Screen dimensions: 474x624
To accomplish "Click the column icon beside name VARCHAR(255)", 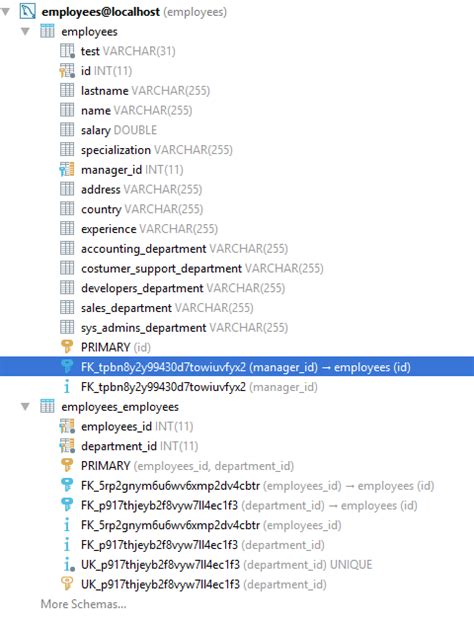I will pos(67,110).
